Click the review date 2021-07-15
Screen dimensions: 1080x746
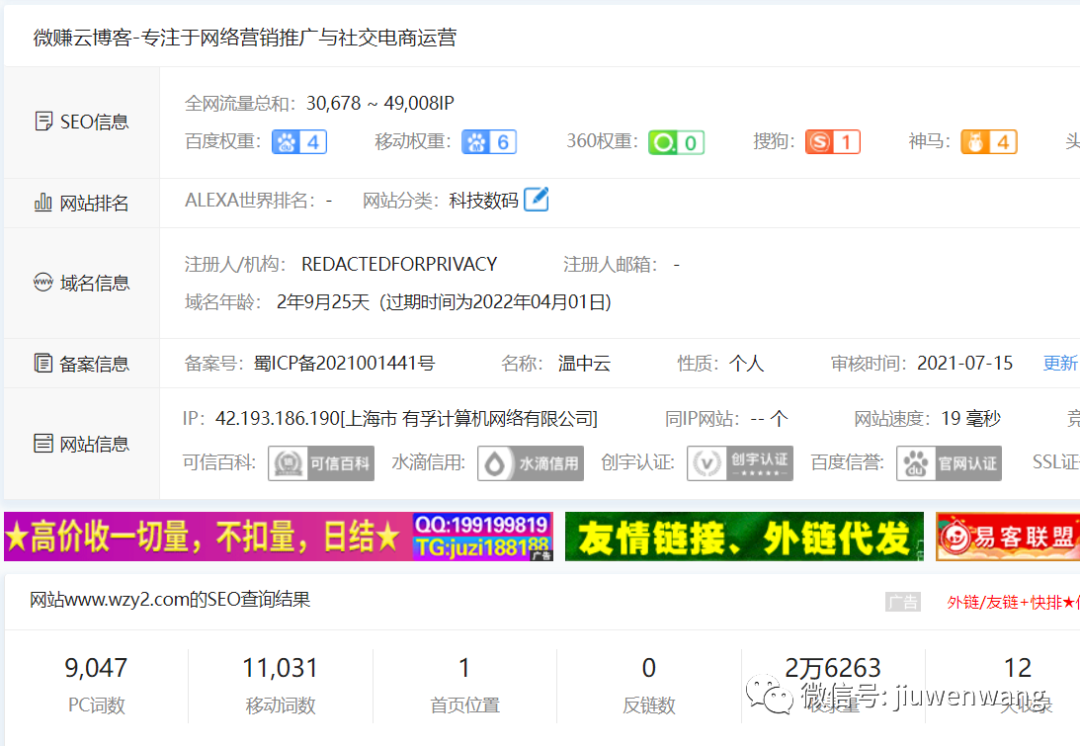click(965, 363)
